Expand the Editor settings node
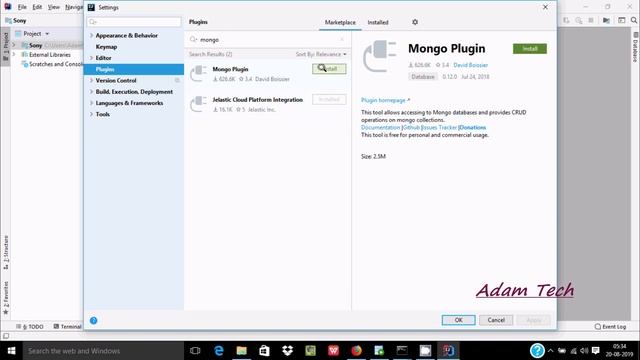Screen dimensions: 640x360 coord(91,58)
